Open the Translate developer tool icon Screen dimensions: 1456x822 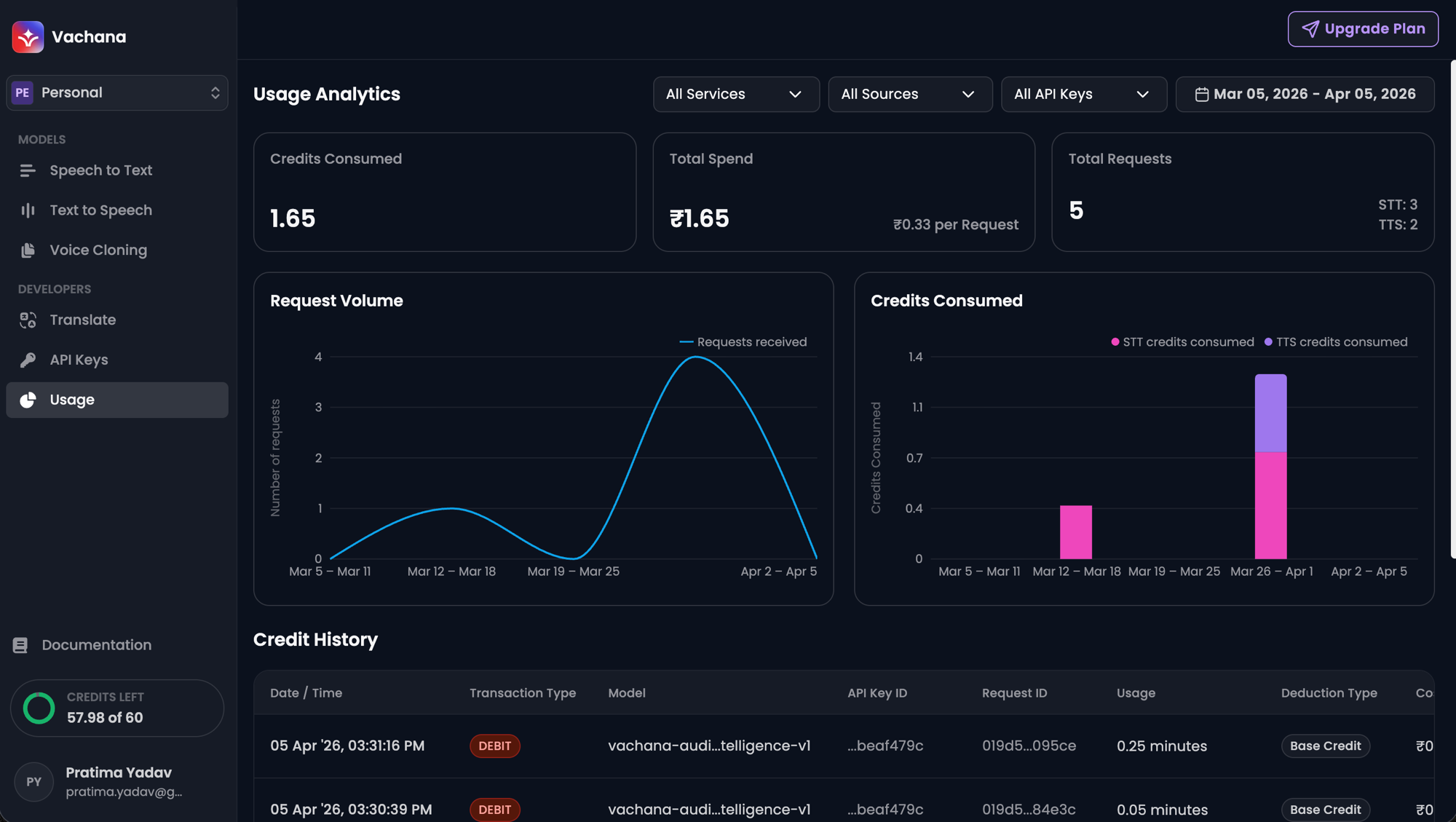(27, 320)
